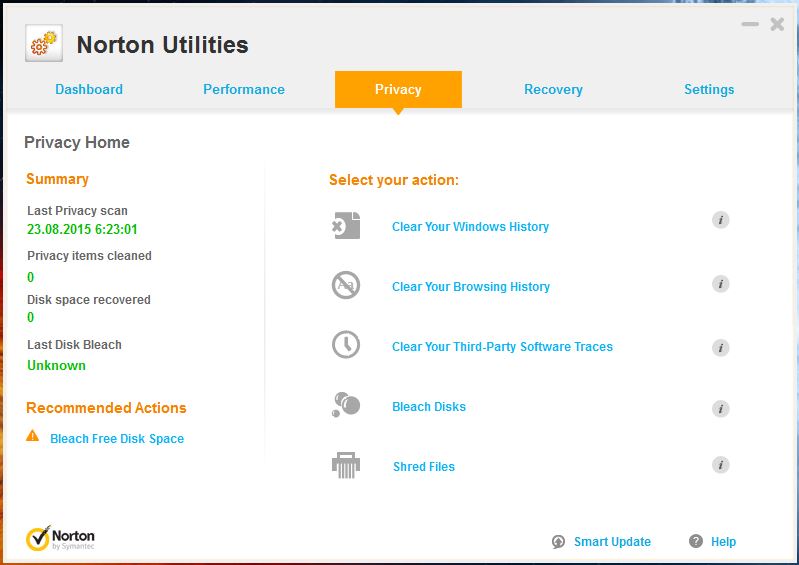Click the Summary heading
Screen dimensions: 799x565
coord(58,179)
